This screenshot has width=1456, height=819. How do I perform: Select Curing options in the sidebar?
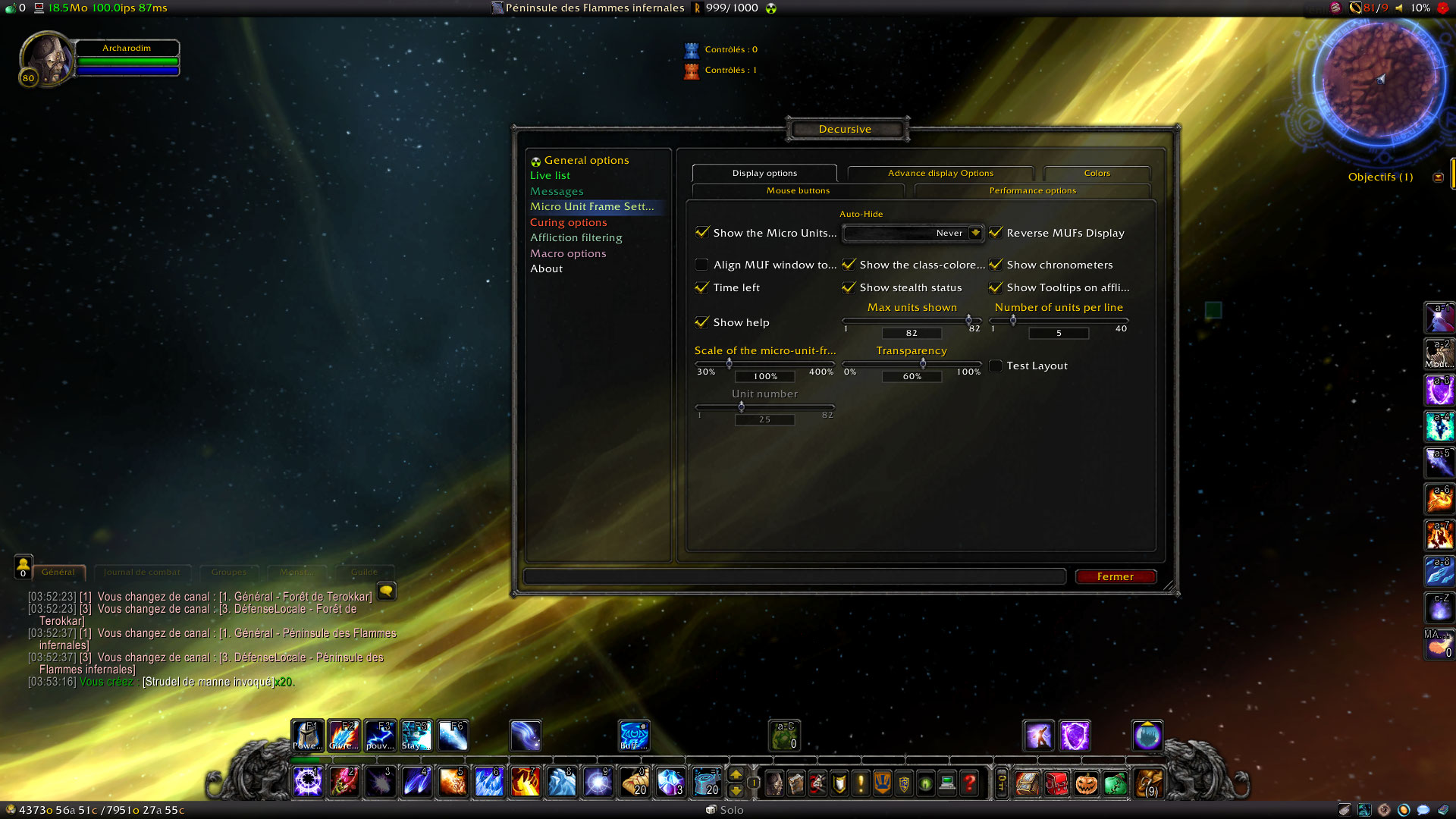(568, 222)
